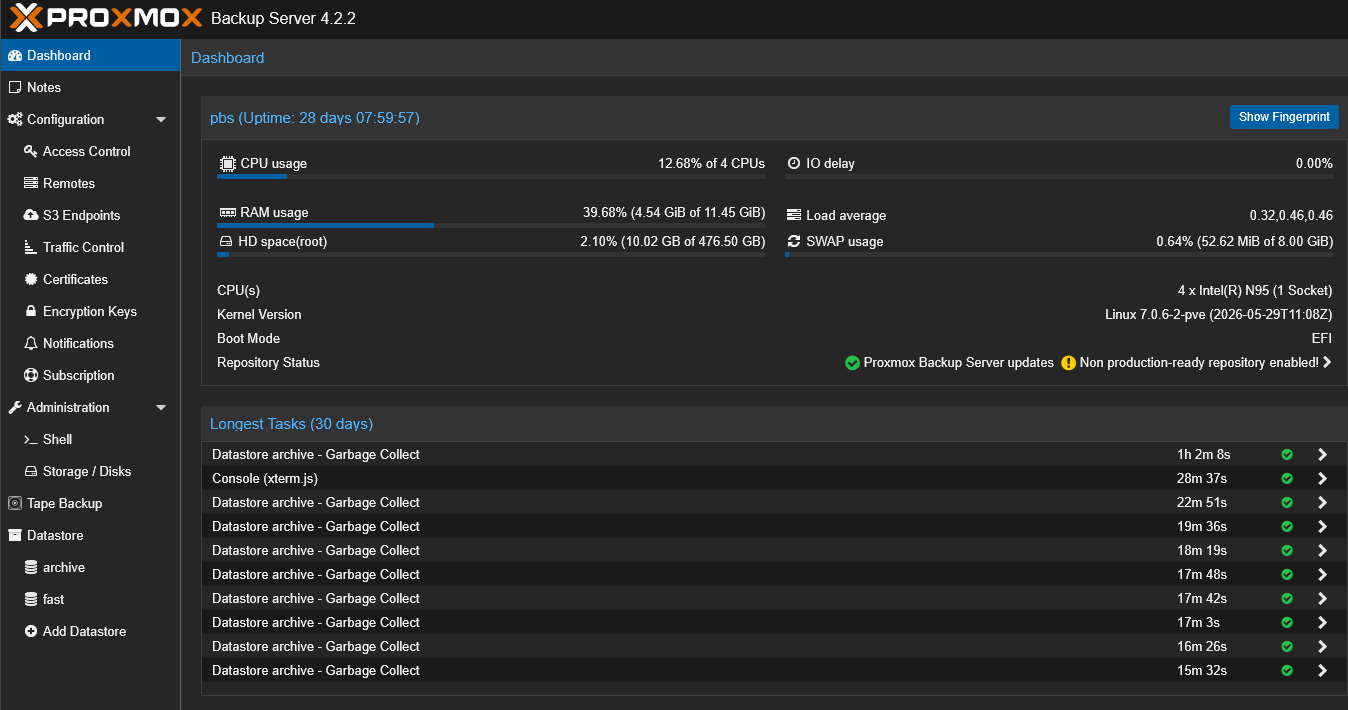The width and height of the screenshot is (1348, 710).
Task: Click the Certificates badge icon
Action: [x=31, y=280]
